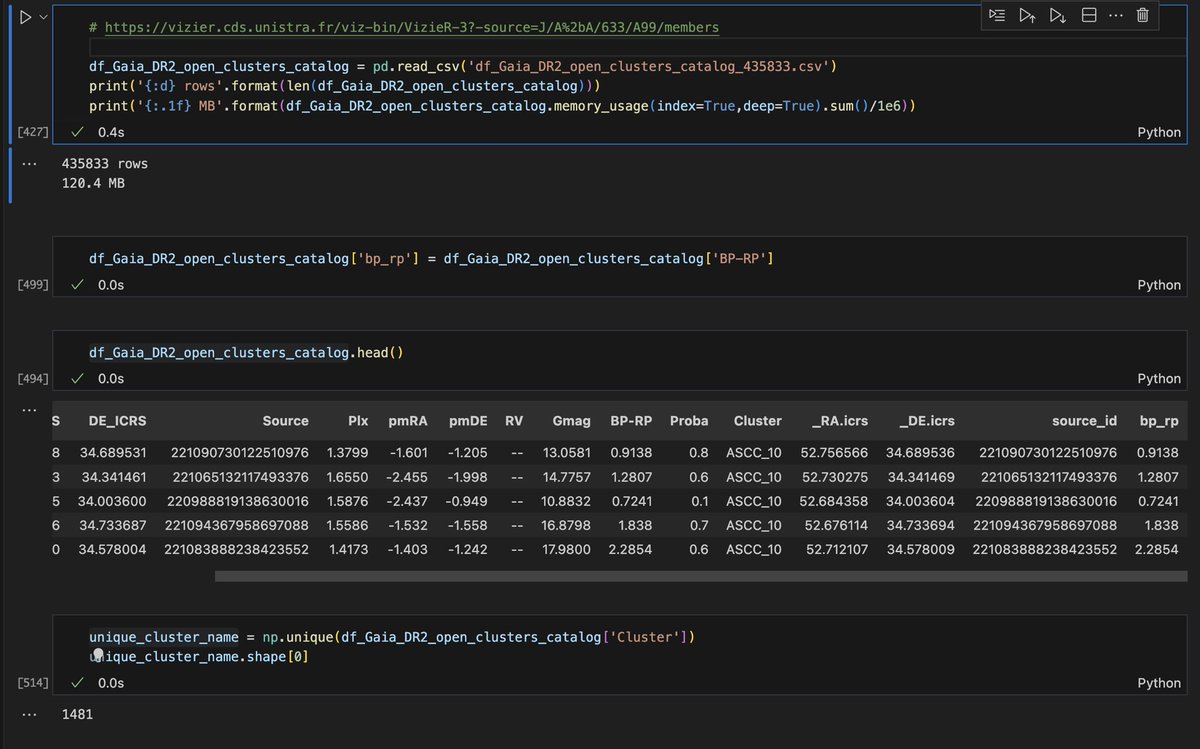The image size is (1200, 749).
Task: Click the Proba value 0.1
Action: [700, 501]
